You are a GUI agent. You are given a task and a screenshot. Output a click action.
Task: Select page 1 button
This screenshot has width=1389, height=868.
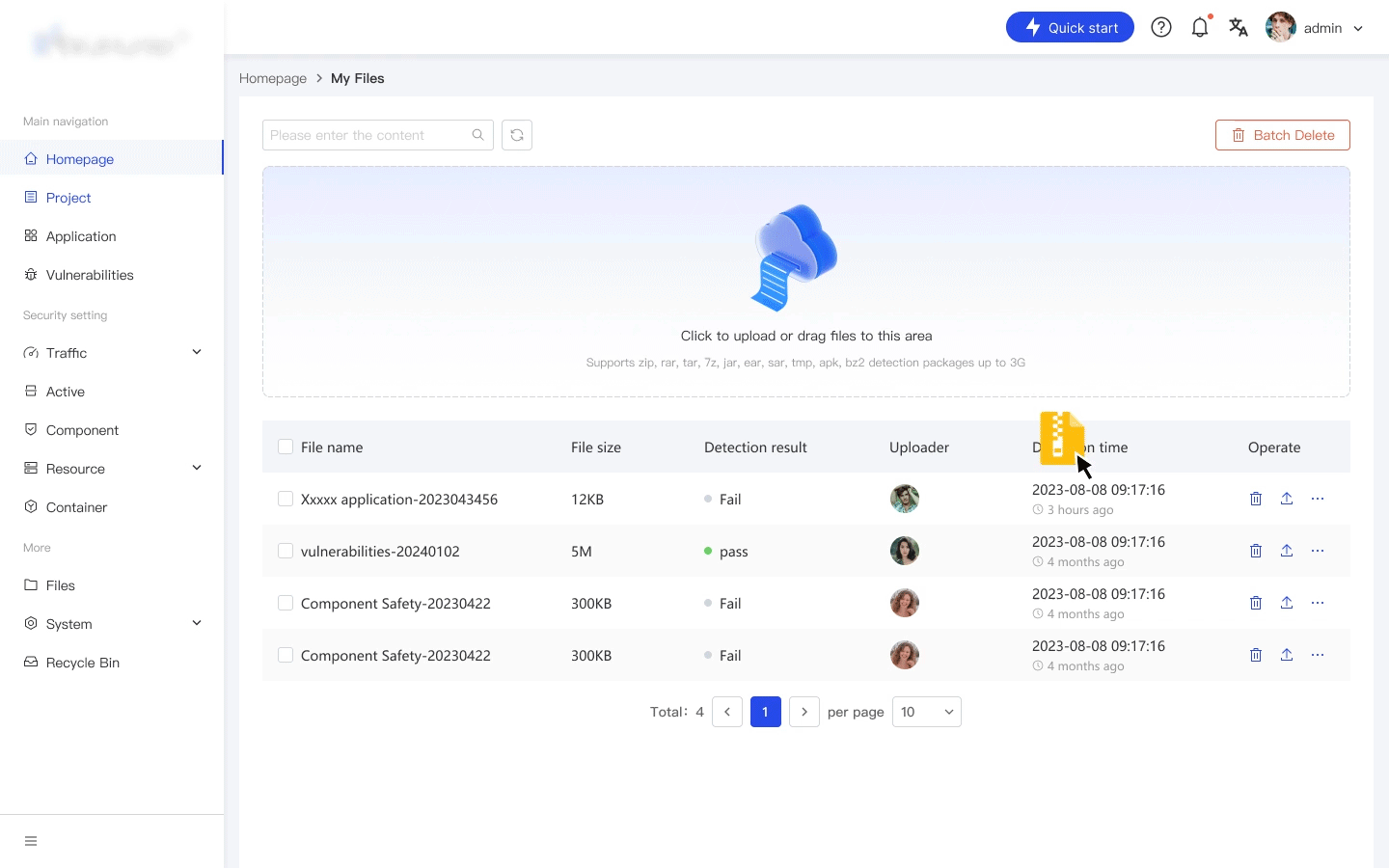[x=766, y=712]
